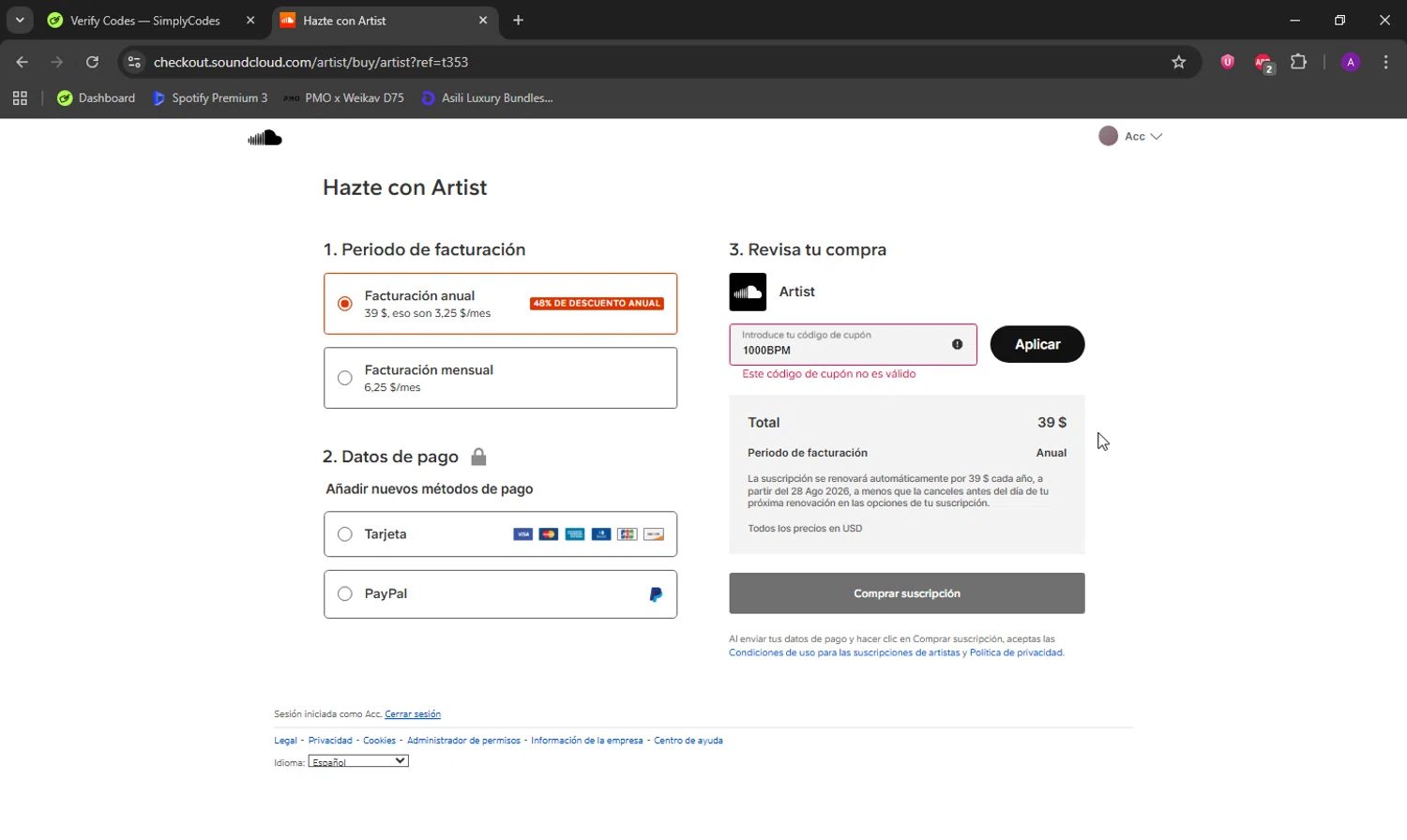Open the Idioma language dropdown
The width and height of the screenshot is (1407, 840).
click(358, 761)
